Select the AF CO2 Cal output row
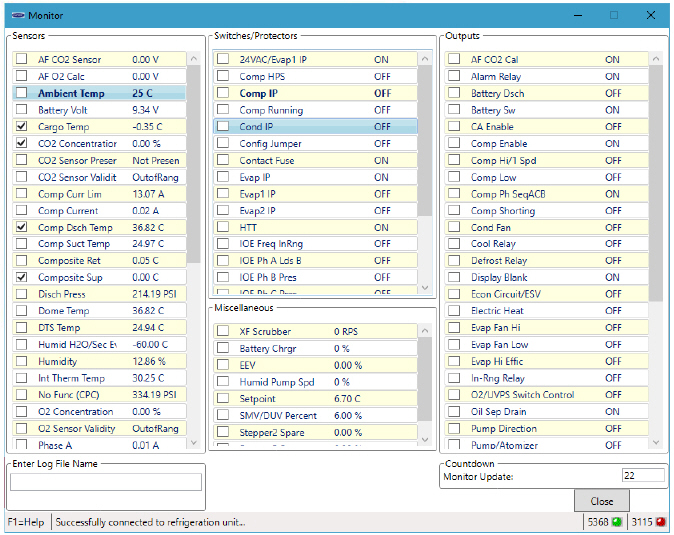674x535 pixels. [x=546, y=59]
